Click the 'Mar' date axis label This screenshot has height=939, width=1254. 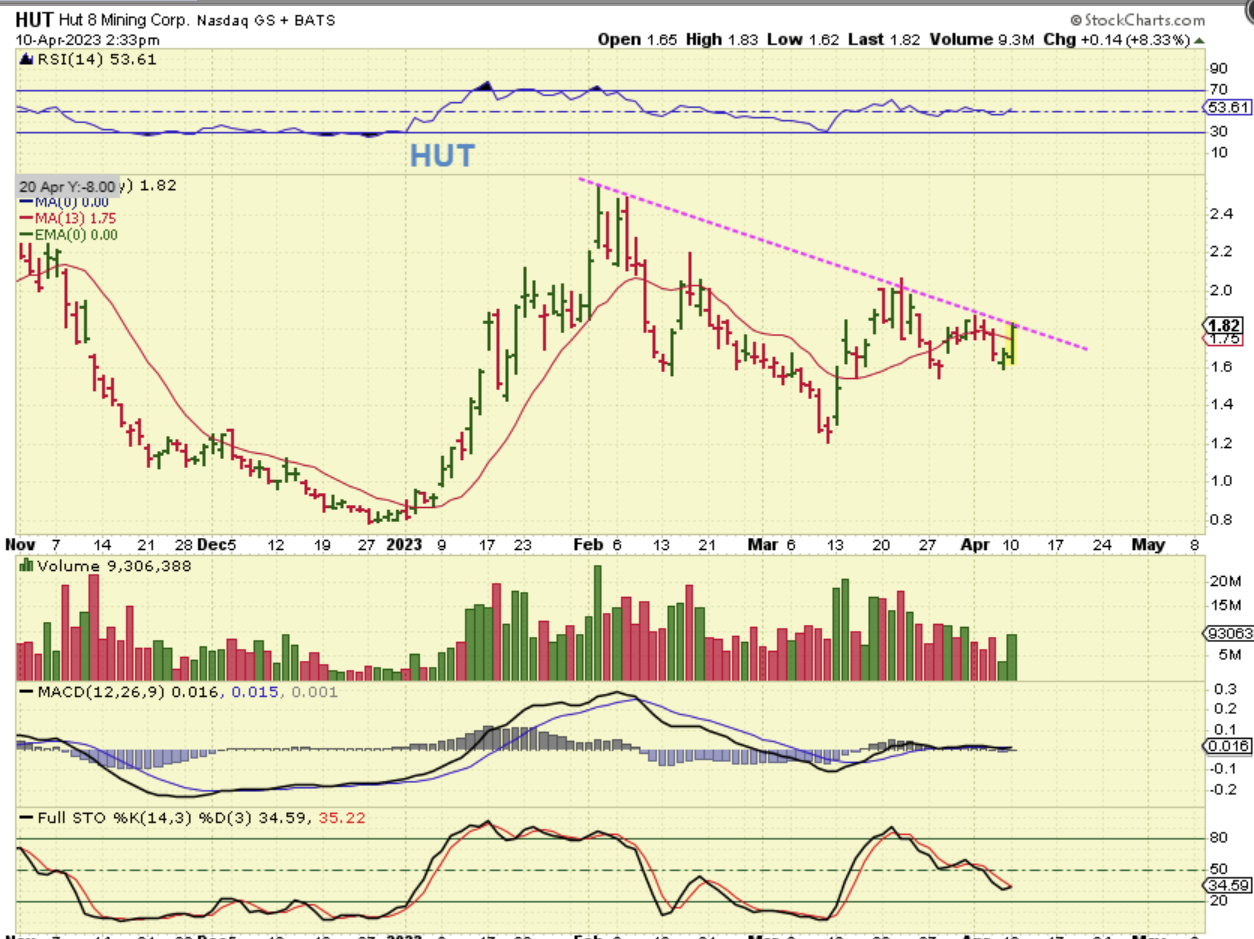(x=761, y=545)
